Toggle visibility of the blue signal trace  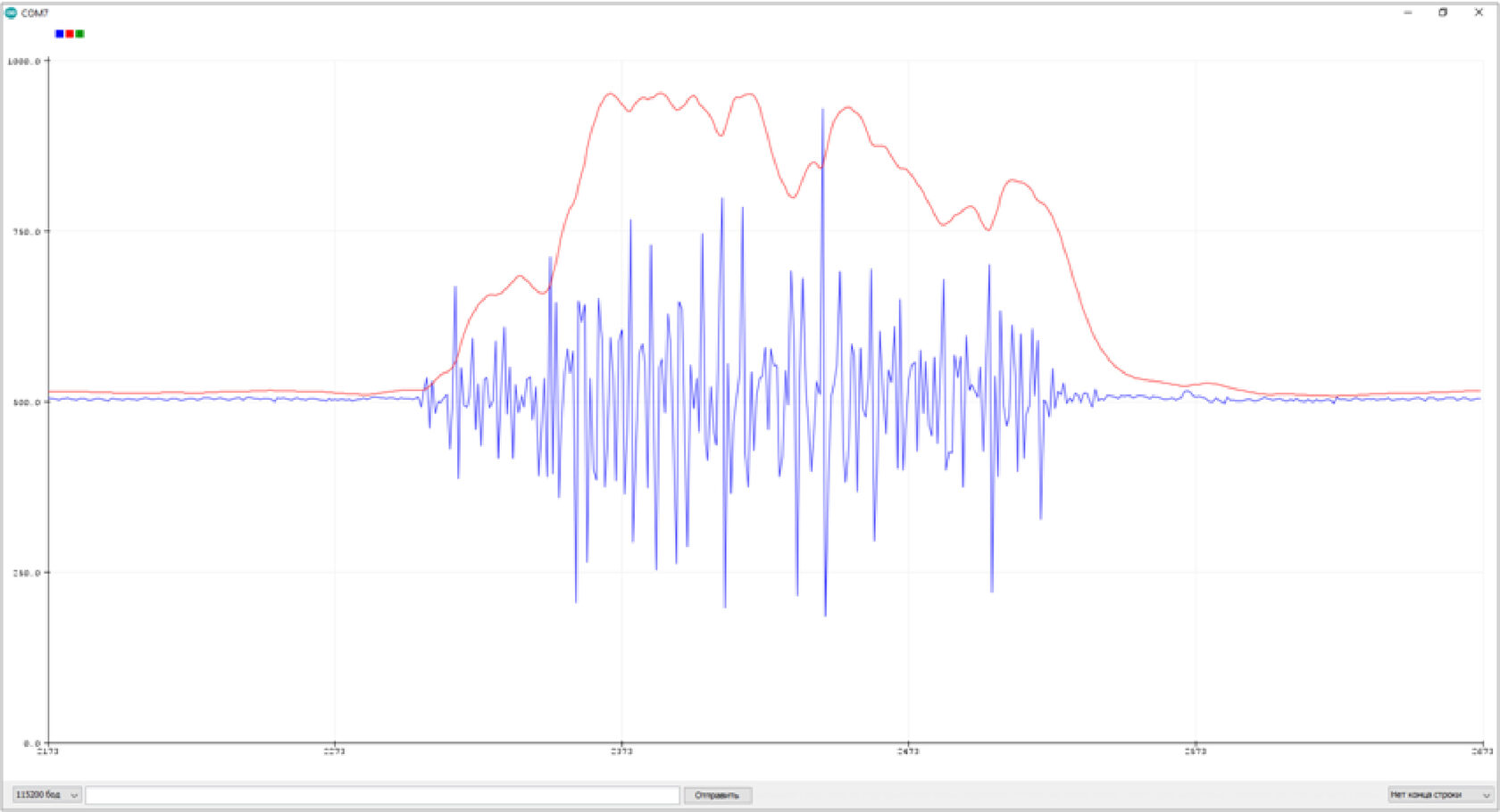tap(58, 34)
